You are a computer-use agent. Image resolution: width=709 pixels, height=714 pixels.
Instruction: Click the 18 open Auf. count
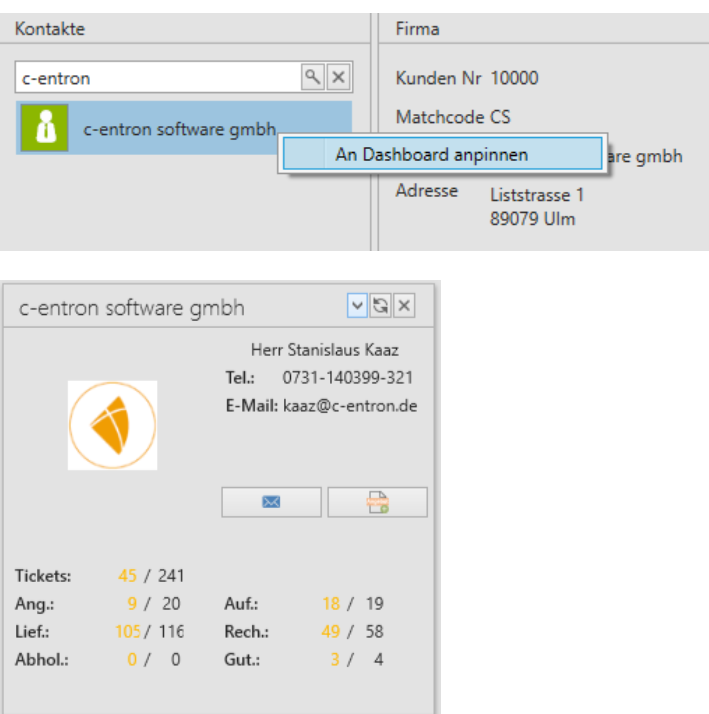(x=332, y=604)
